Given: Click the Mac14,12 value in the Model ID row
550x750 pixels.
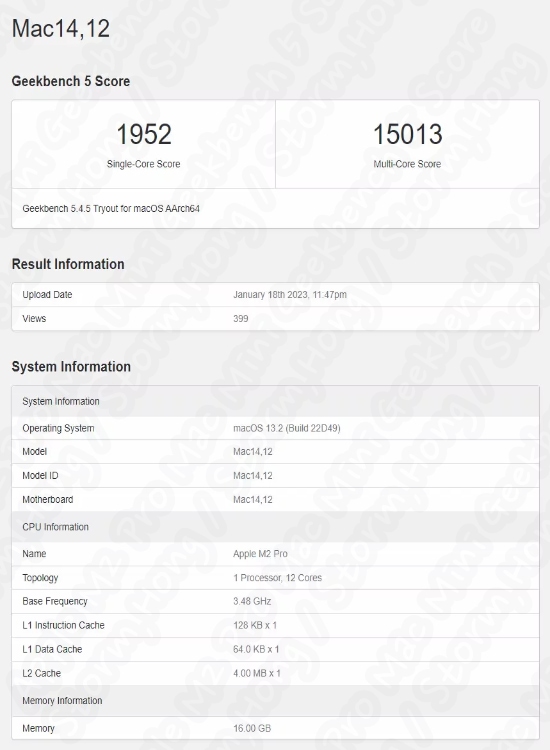Looking at the screenshot, I should click(x=253, y=475).
